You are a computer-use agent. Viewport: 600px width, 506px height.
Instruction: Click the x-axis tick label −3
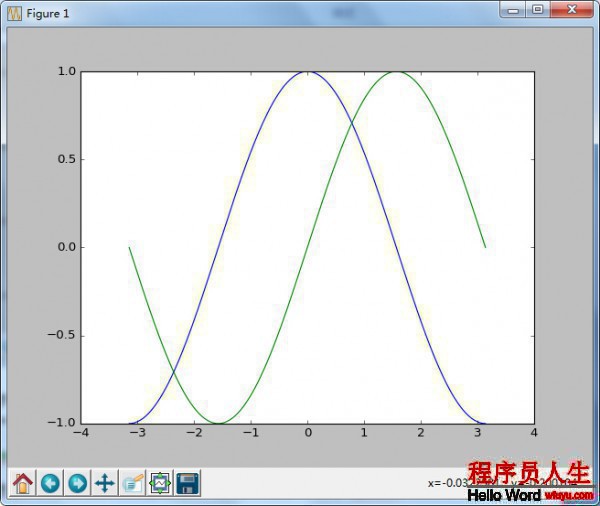pyautogui.click(x=137, y=433)
